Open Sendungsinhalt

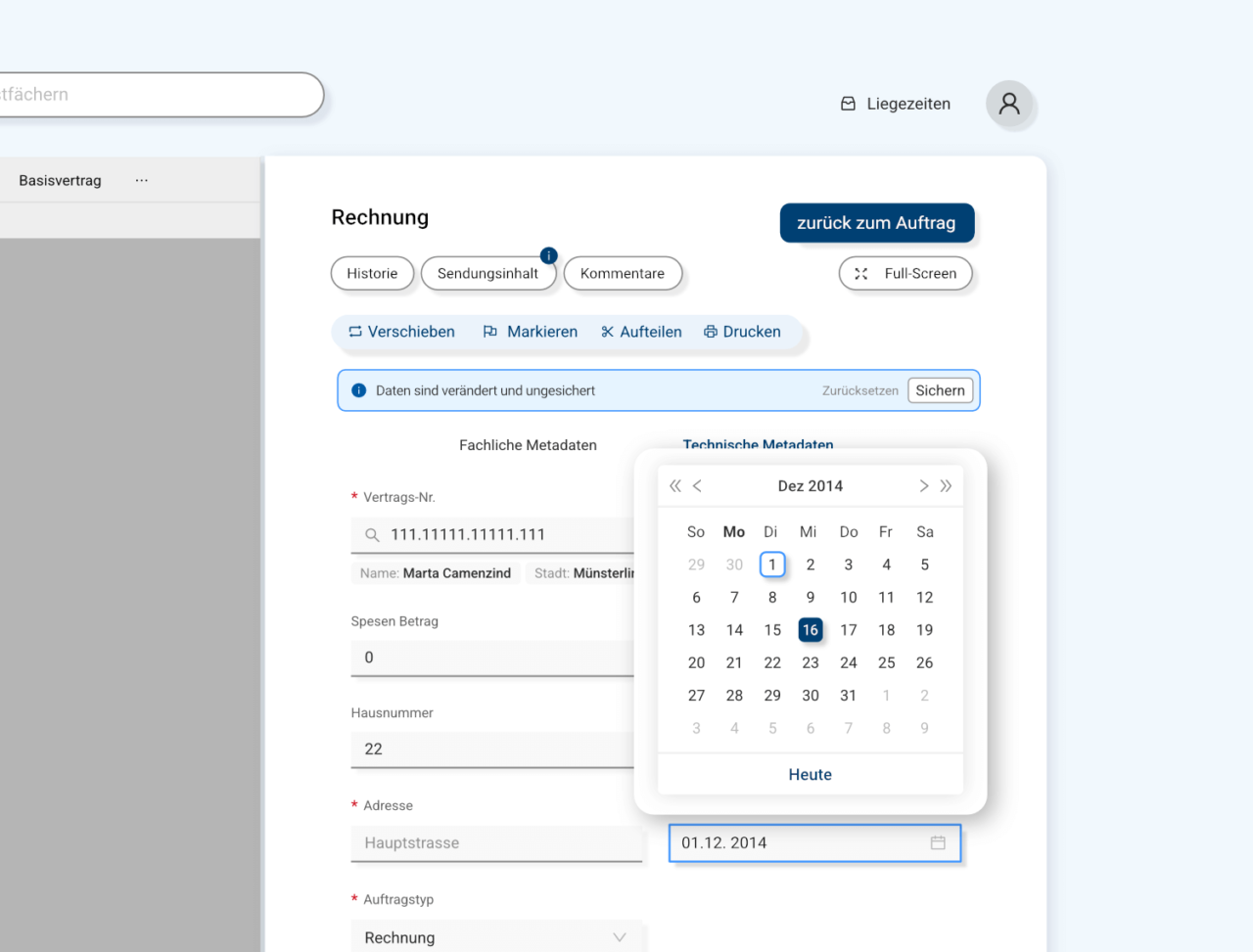click(x=487, y=274)
